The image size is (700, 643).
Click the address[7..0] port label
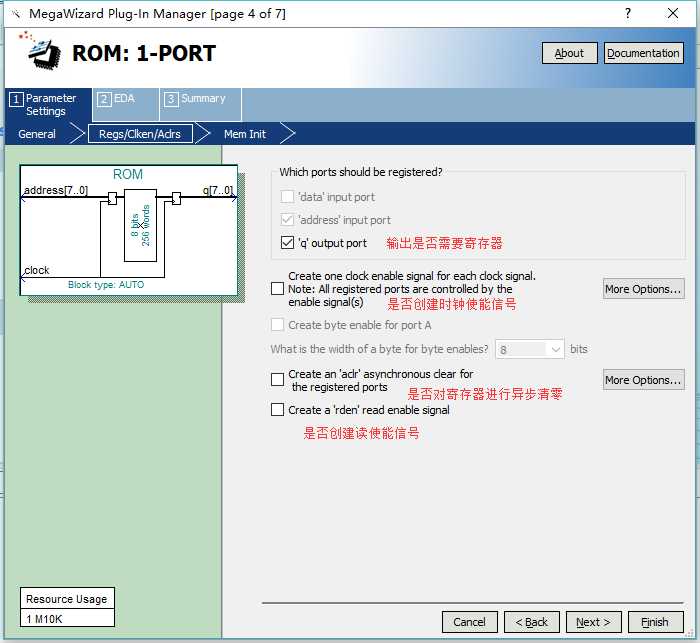[56, 190]
